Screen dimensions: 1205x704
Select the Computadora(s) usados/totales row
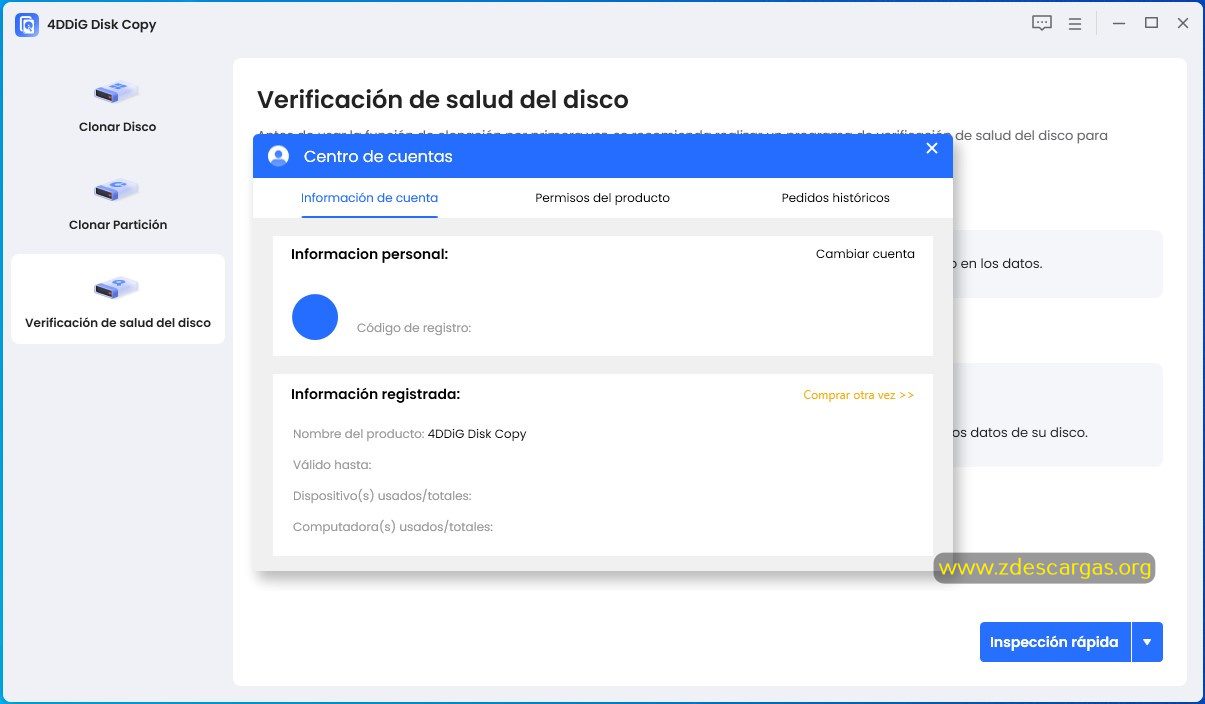click(x=393, y=527)
